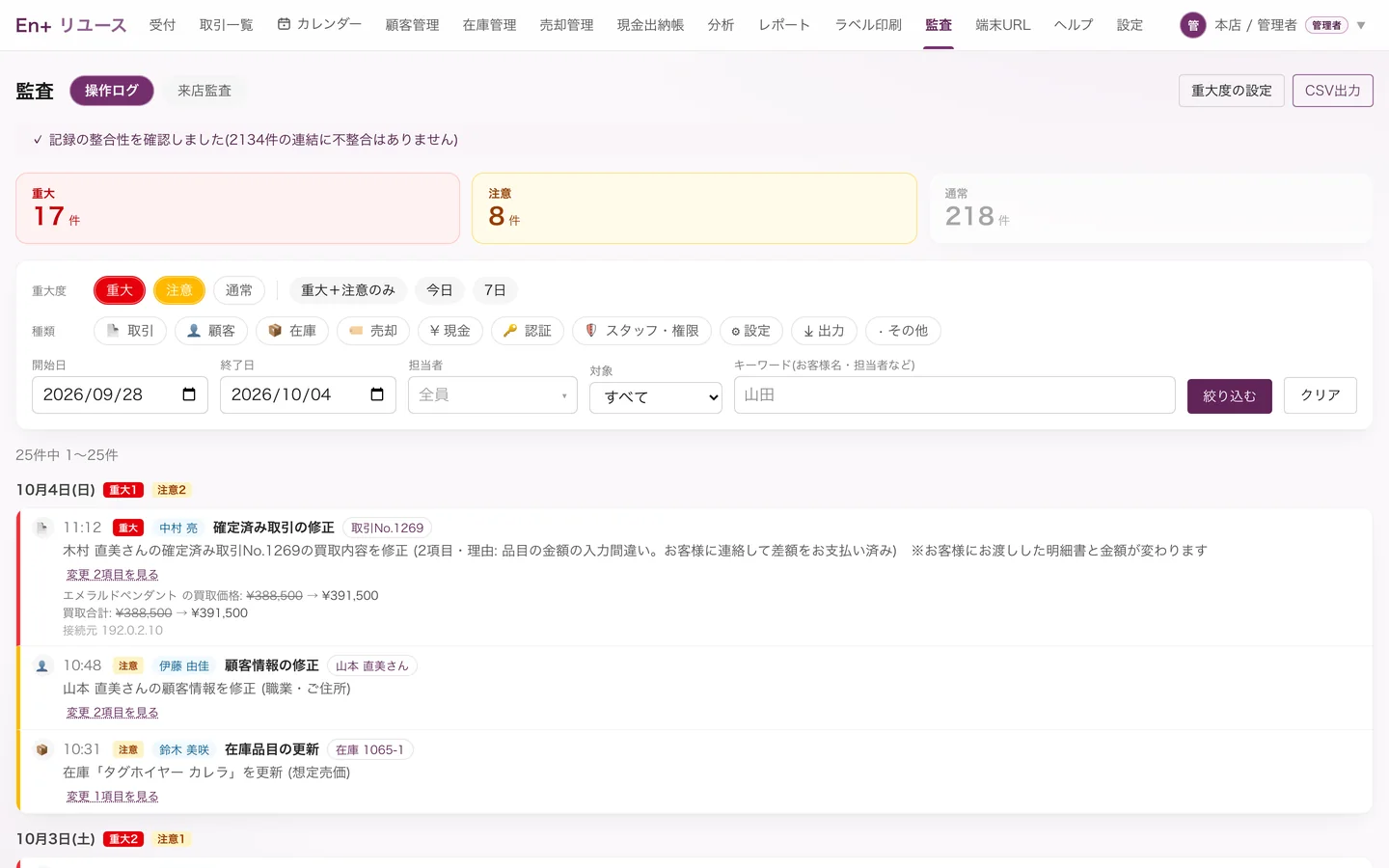The height and width of the screenshot is (868, 1389).
Task: Open the calendar picker on the end date field
Action: 377,394
